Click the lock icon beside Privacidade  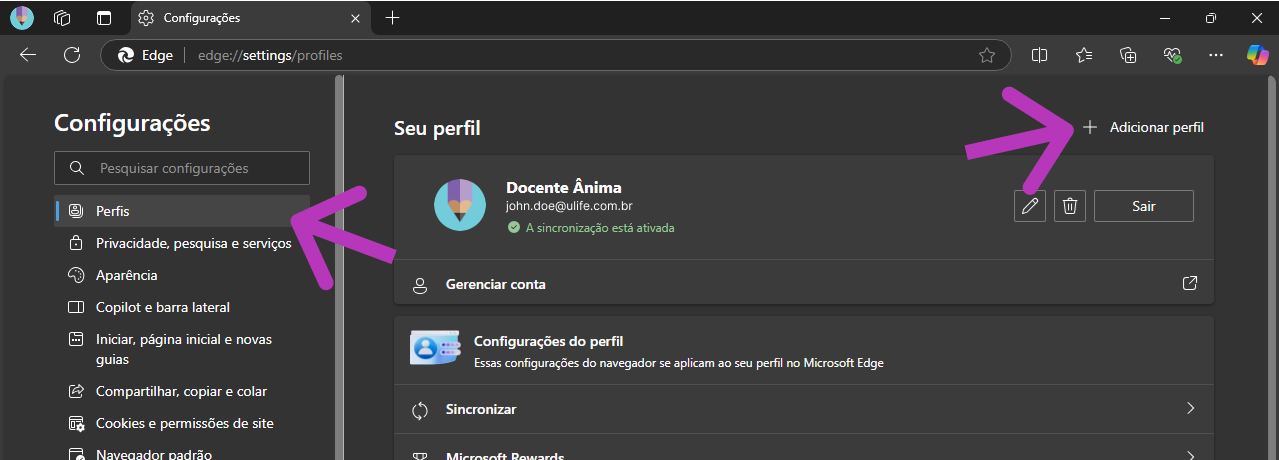click(x=76, y=243)
